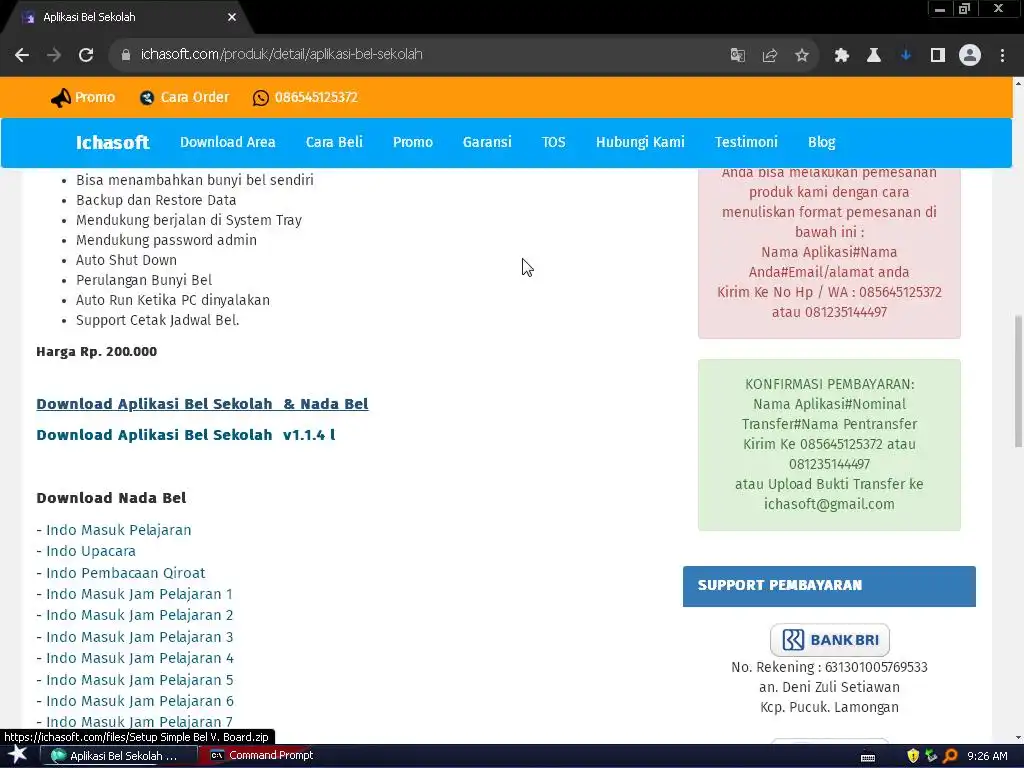1024x768 pixels.
Task: Click Support Cetak Jadwal Bel text
Action: (157, 320)
